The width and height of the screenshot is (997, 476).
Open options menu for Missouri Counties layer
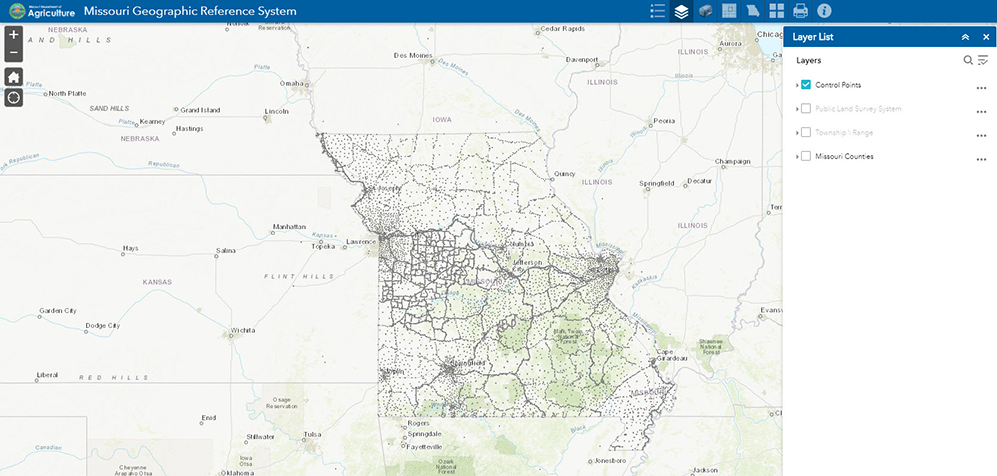coord(981,158)
